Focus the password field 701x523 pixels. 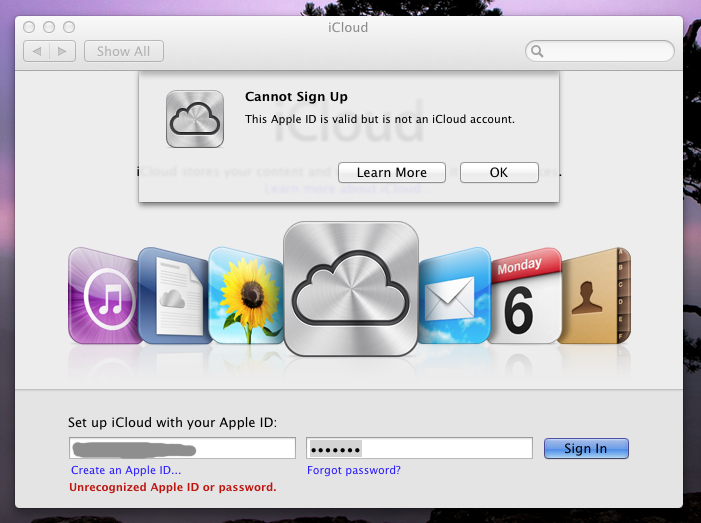coord(419,448)
